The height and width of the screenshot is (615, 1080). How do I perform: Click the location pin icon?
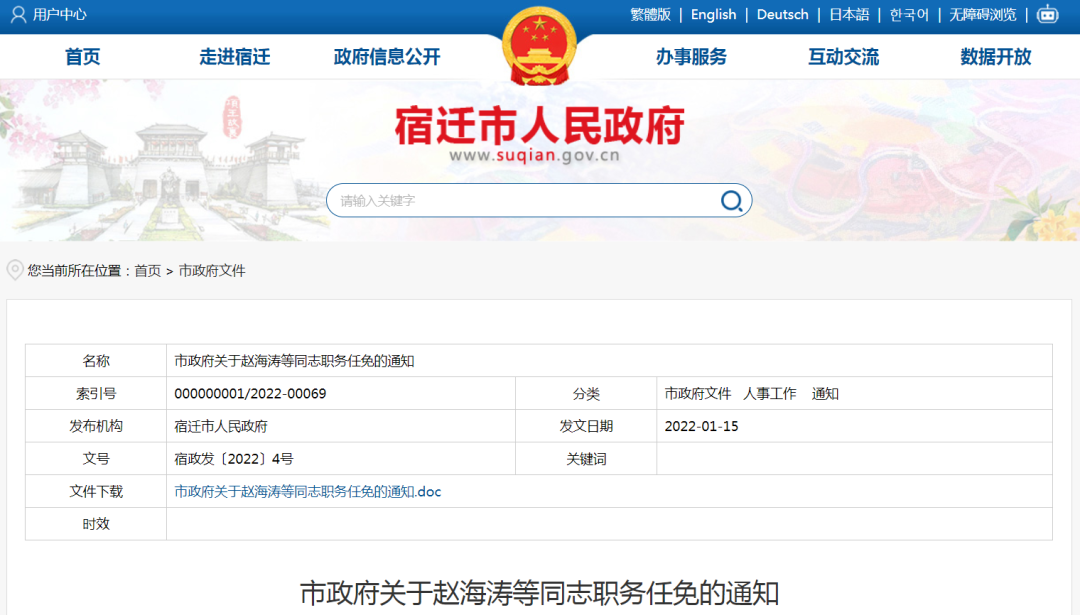pos(15,270)
